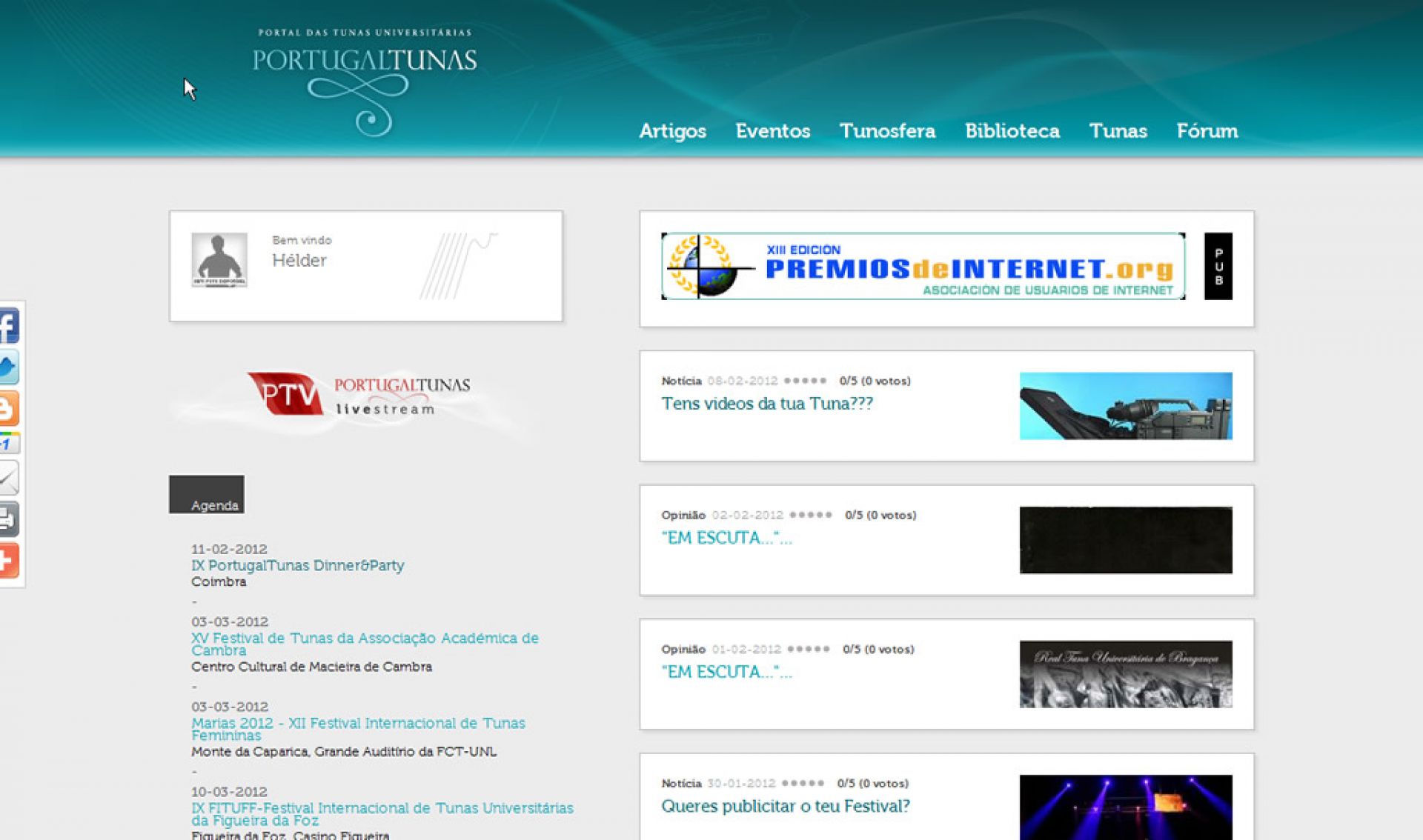Click the Premios de Internet banner ad
This screenshot has width=1423, height=840.
(923, 267)
